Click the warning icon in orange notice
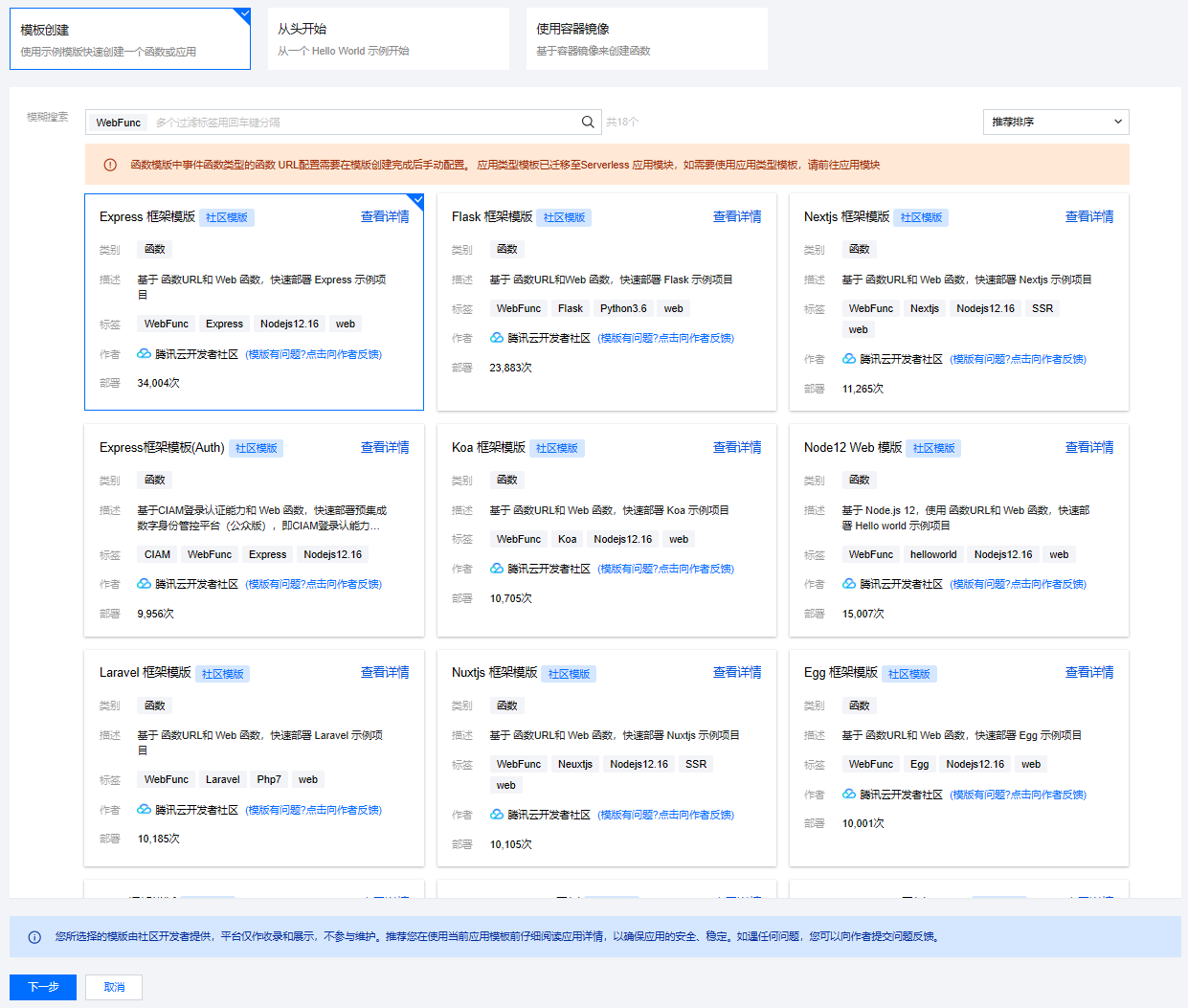The height and width of the screenshot is (1008, 1188). click(x=110, y=165)
